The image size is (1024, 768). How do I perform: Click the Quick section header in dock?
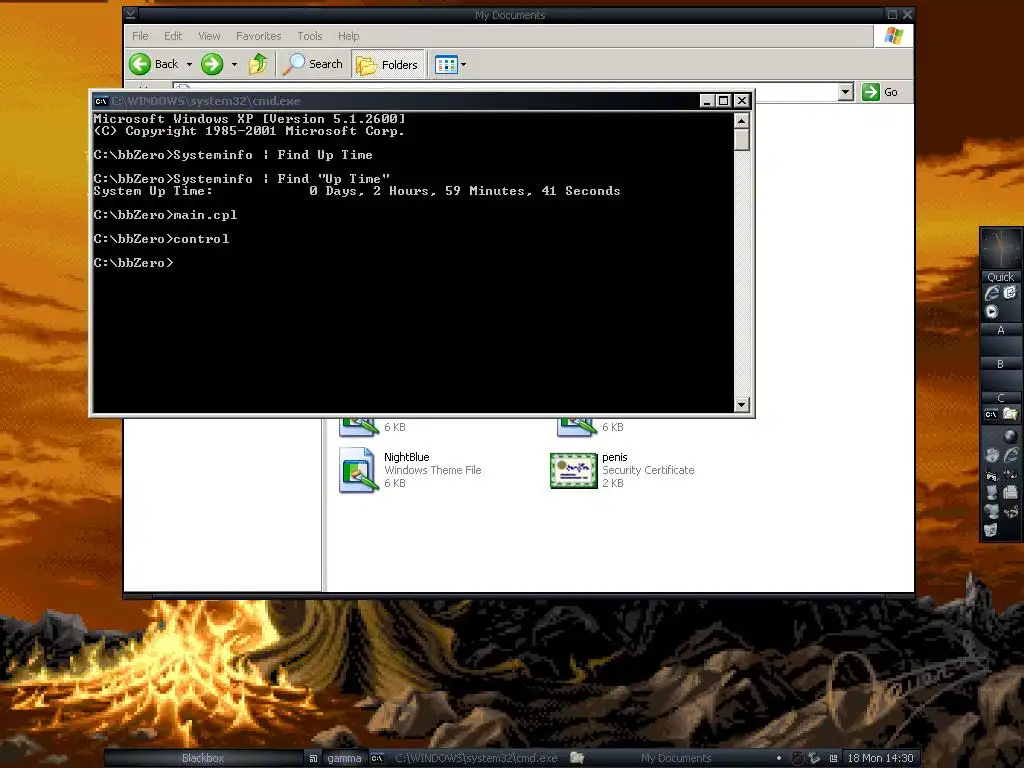tap(1000, 277)
